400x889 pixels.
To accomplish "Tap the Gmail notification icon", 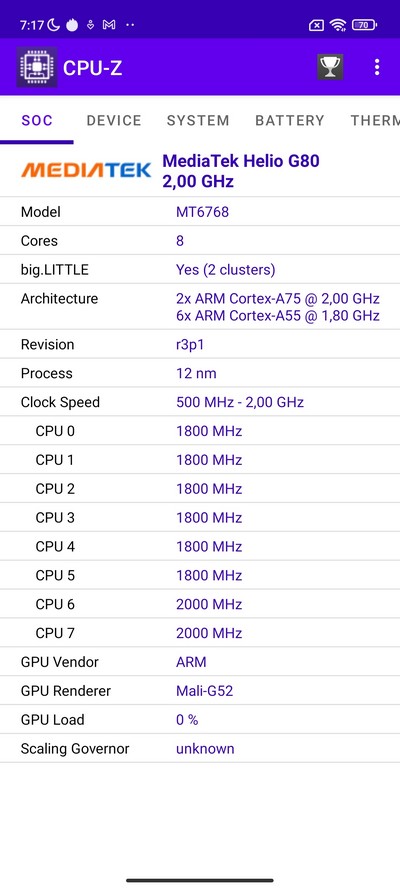I will [x=109, y=25].
